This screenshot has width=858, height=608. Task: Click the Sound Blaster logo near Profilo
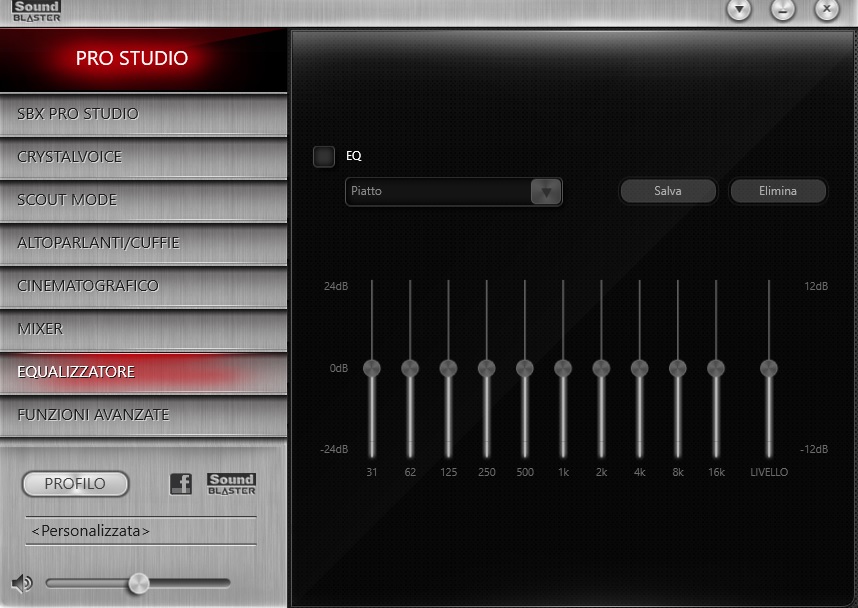coord(231,484)
